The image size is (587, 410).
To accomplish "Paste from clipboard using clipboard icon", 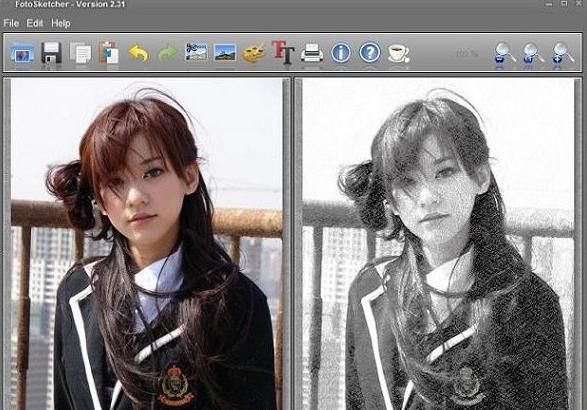I will 109,52.
